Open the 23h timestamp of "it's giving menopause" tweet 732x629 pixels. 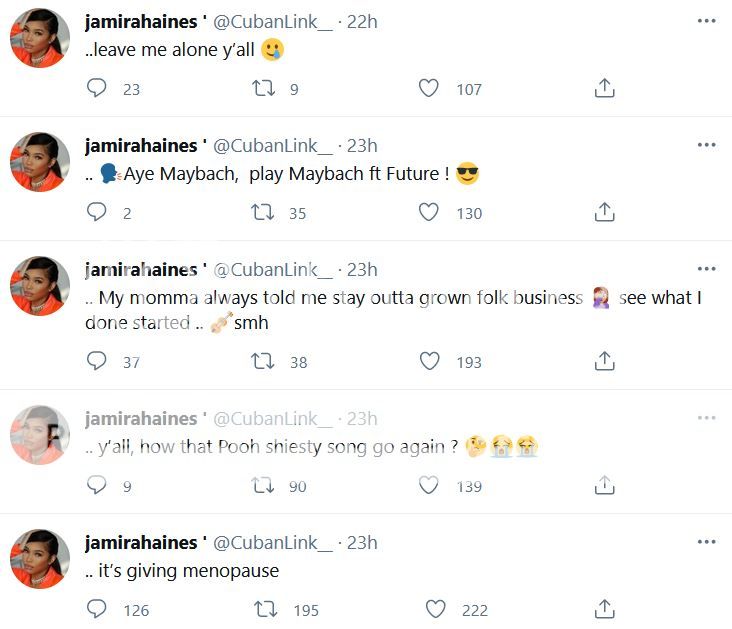click(x=362, y=542)
